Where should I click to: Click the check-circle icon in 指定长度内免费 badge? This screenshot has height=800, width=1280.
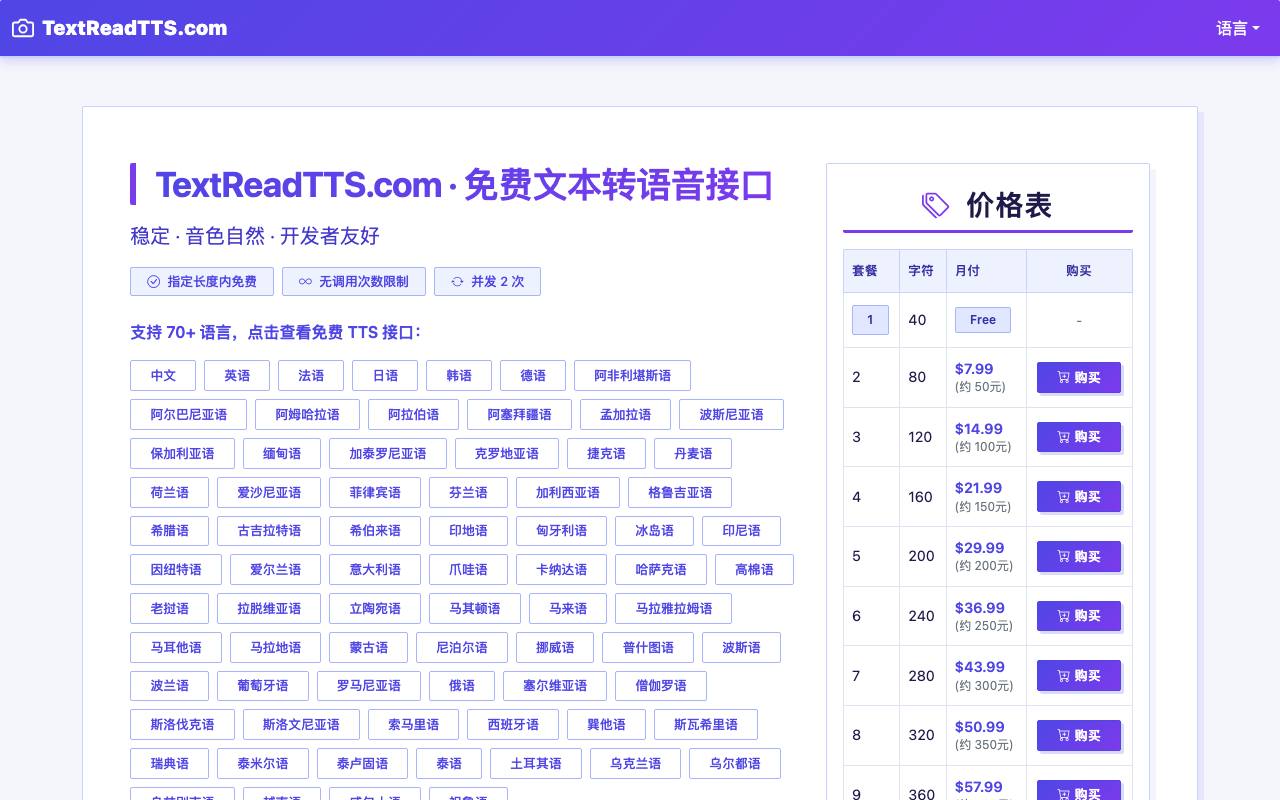click(x=153, y=282)
